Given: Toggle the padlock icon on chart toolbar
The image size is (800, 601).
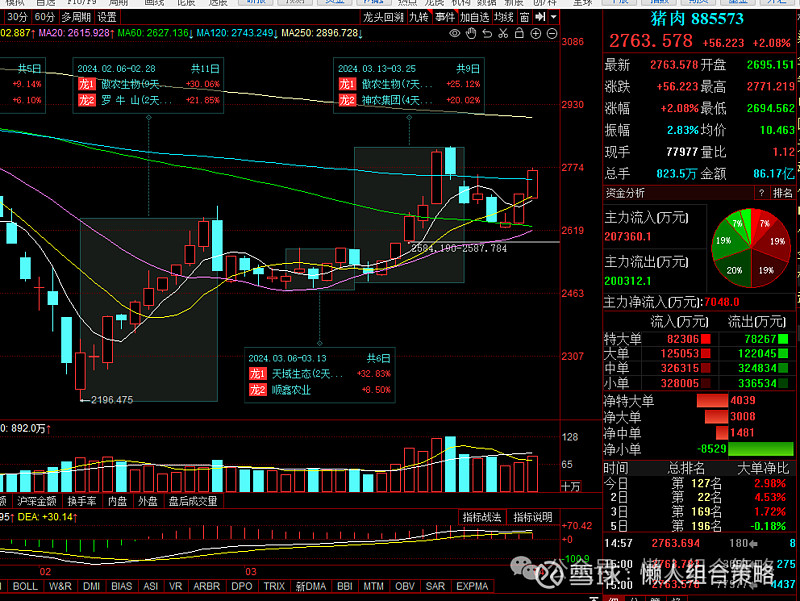Looking at the screenshot, I should point(519,33).
